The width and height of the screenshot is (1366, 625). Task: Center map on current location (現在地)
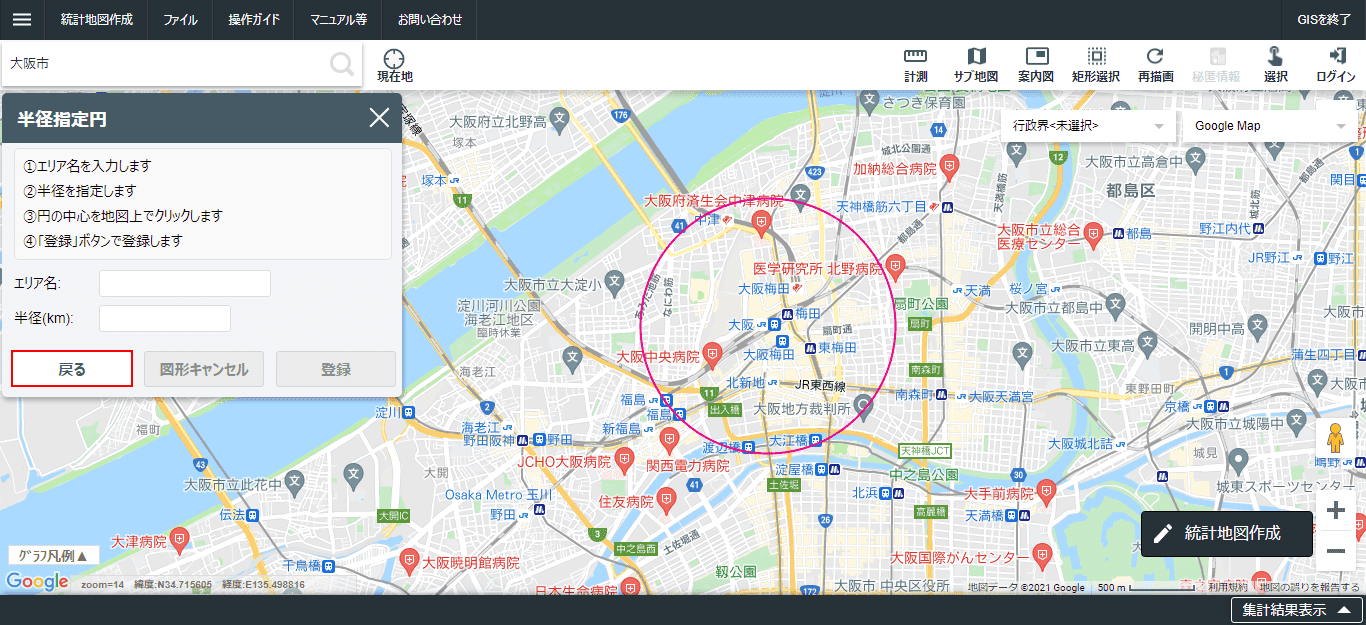[x=394, y=66]
